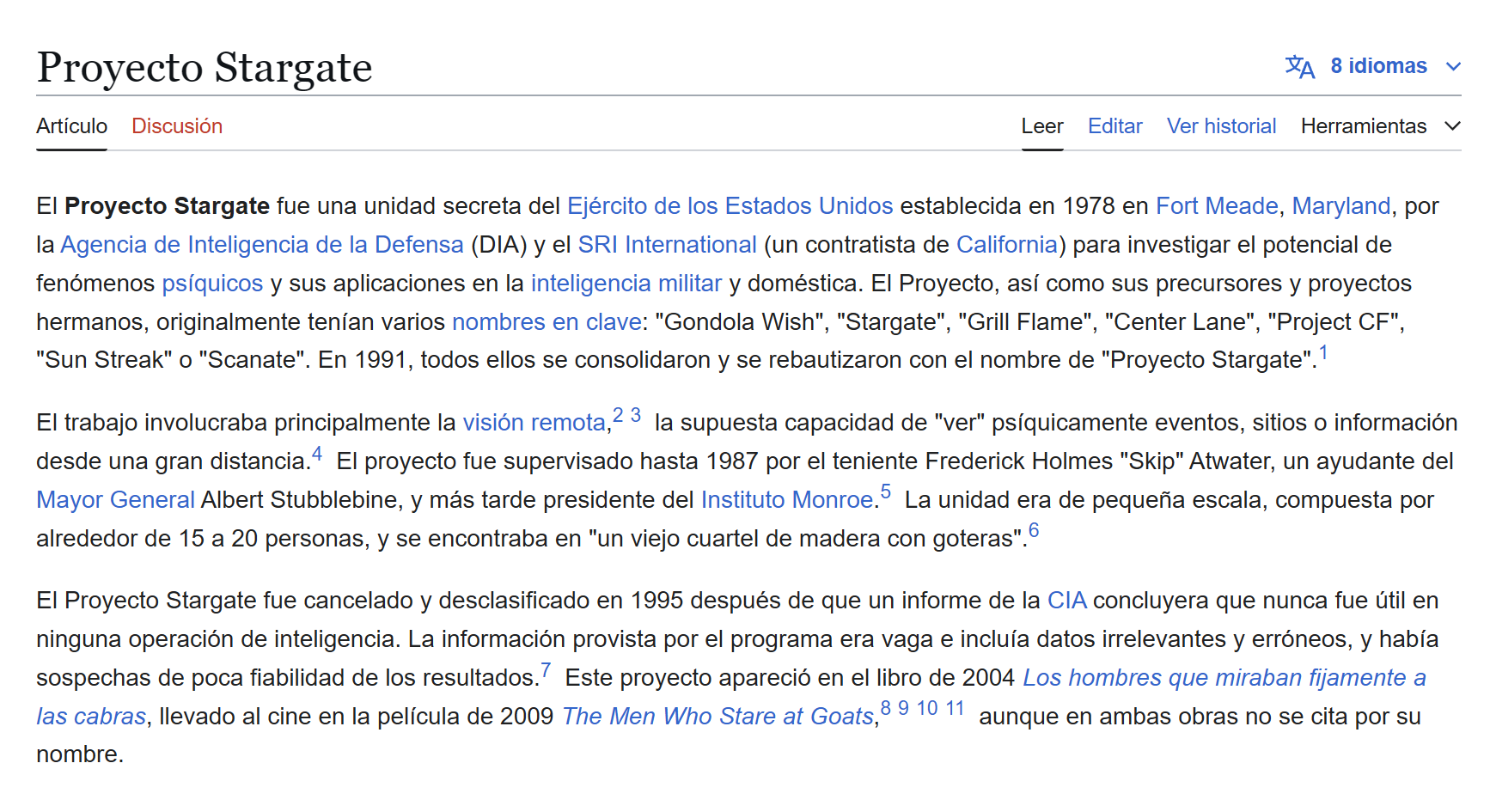Viewport: 1490px width, 812px height.
Task: Jump to footnote reference 1
Action: 1323,353
